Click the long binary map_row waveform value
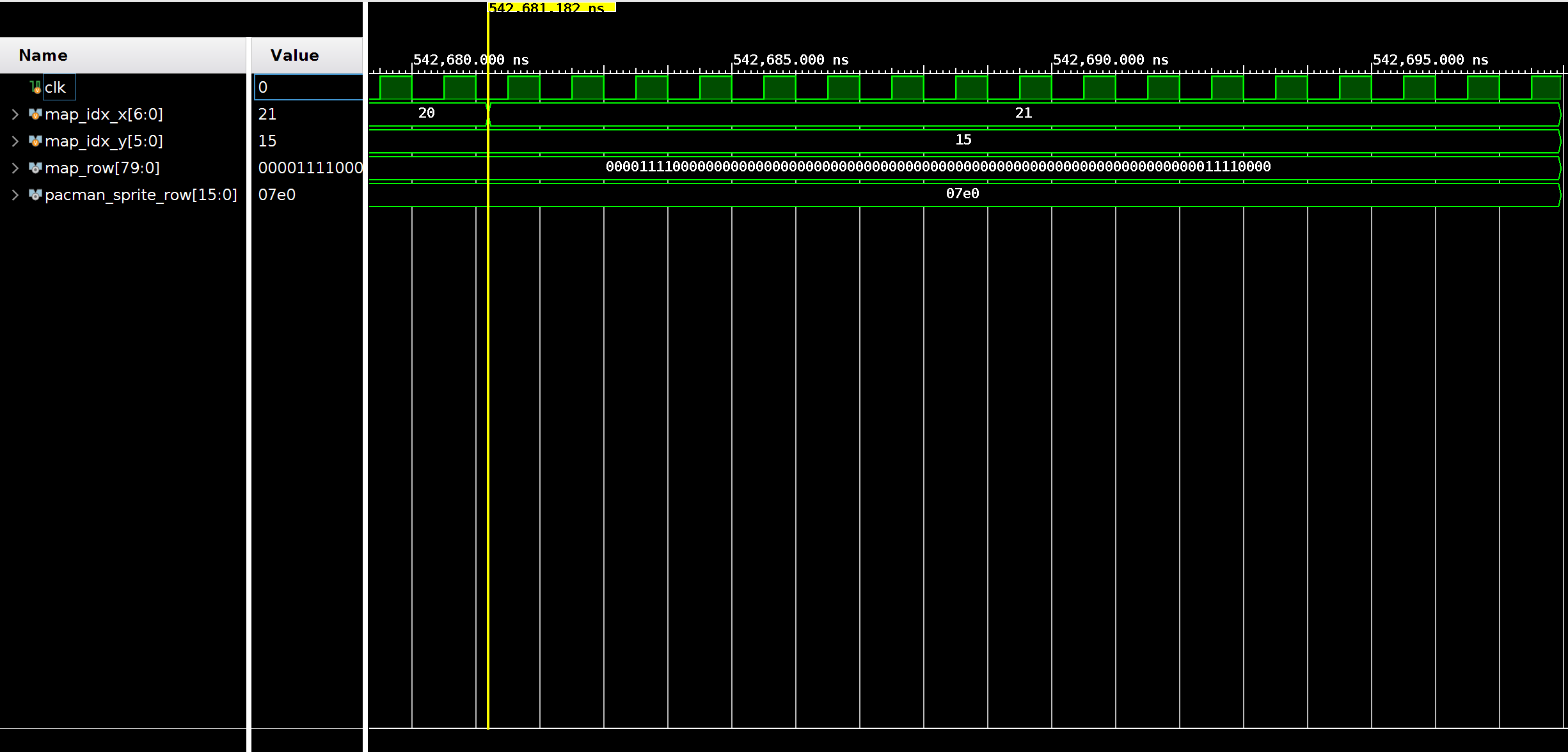This screenshot has height=752, width=1568. (938, 167)
